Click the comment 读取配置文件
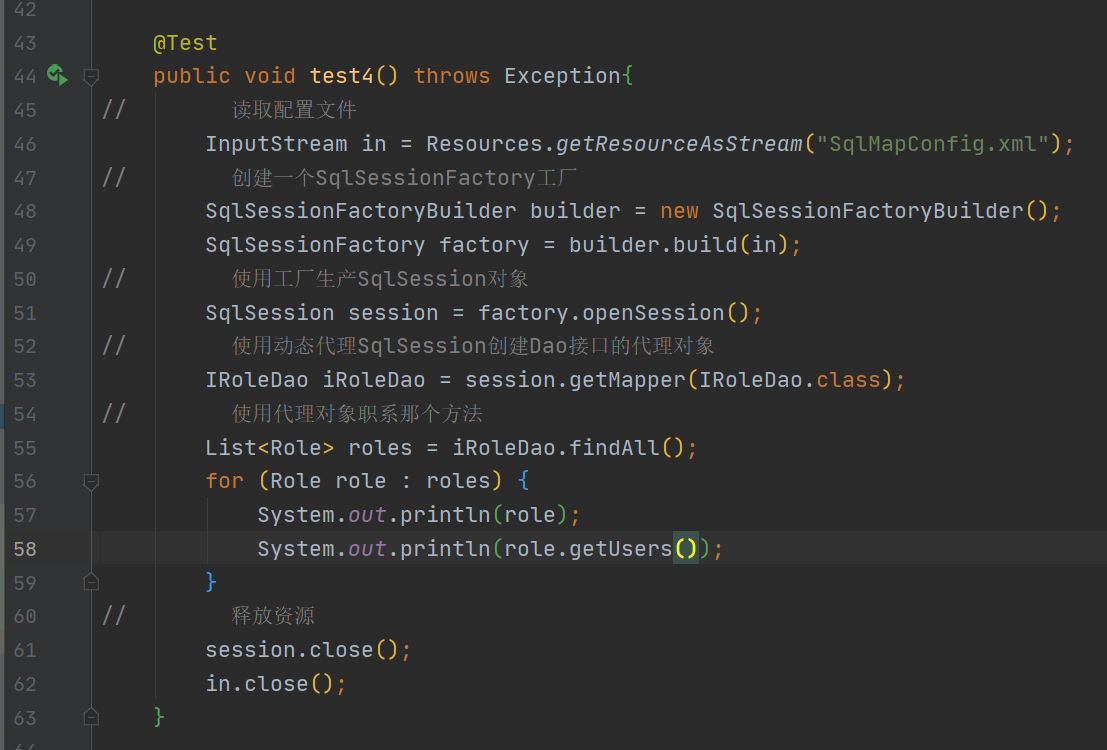1107x750 pixels. tap(294, 109)
